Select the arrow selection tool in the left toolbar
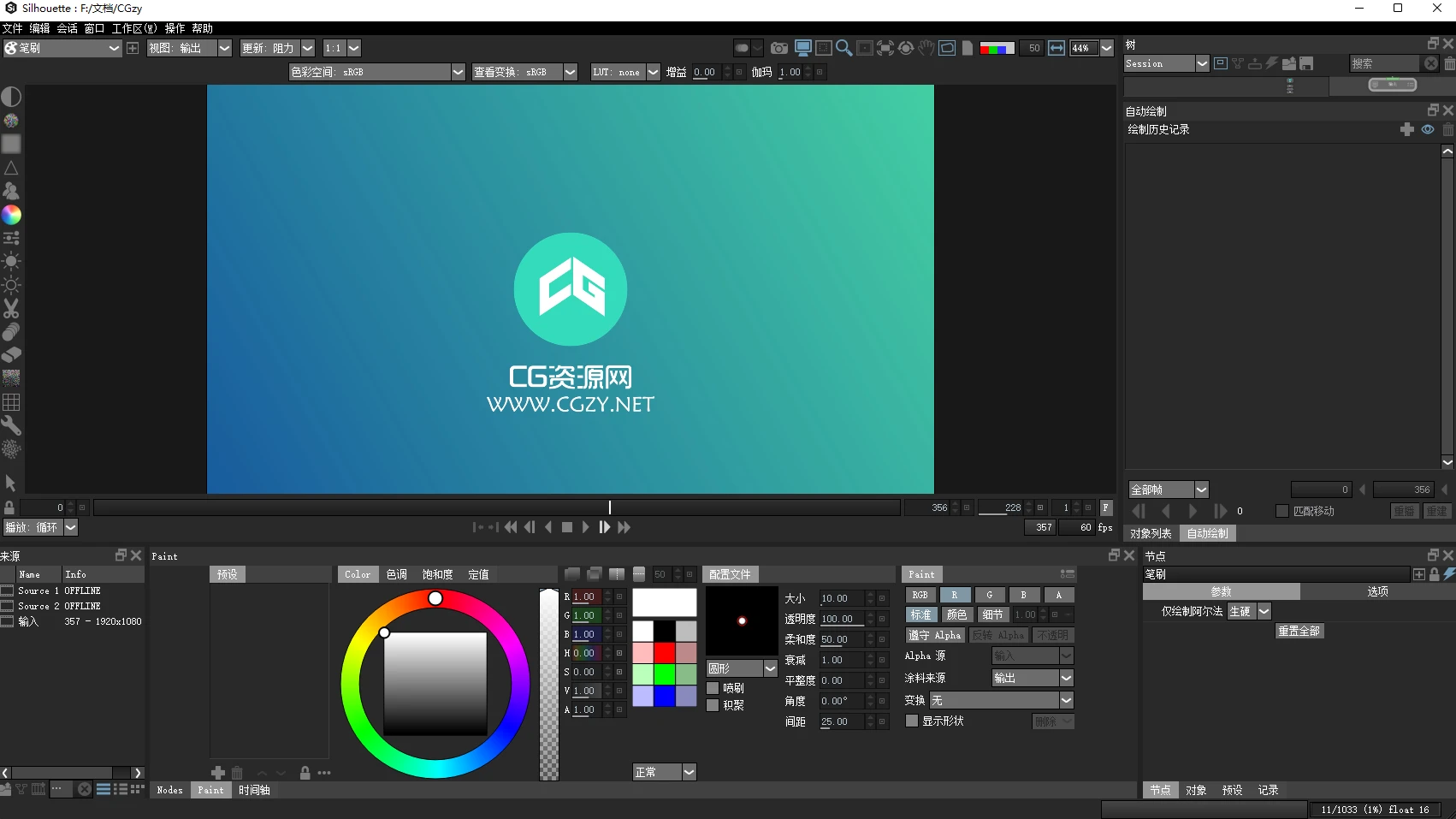The width and height of the screenshot is (1456, 819). point(12,484)
